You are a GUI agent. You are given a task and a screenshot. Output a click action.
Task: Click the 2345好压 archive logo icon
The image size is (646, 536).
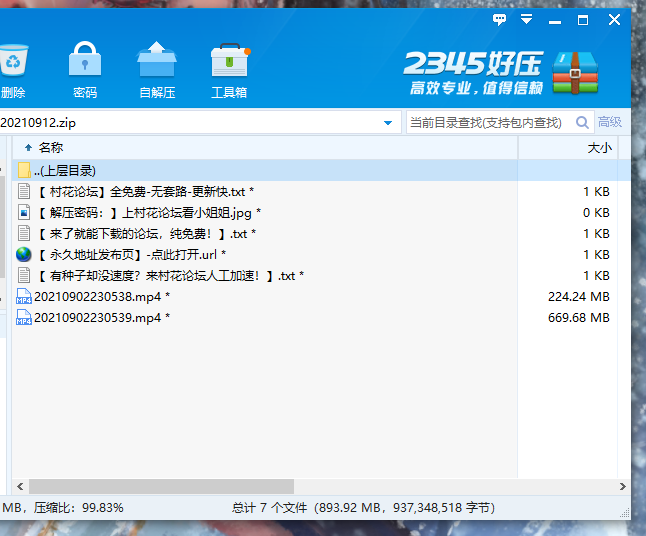coord(580,70)
